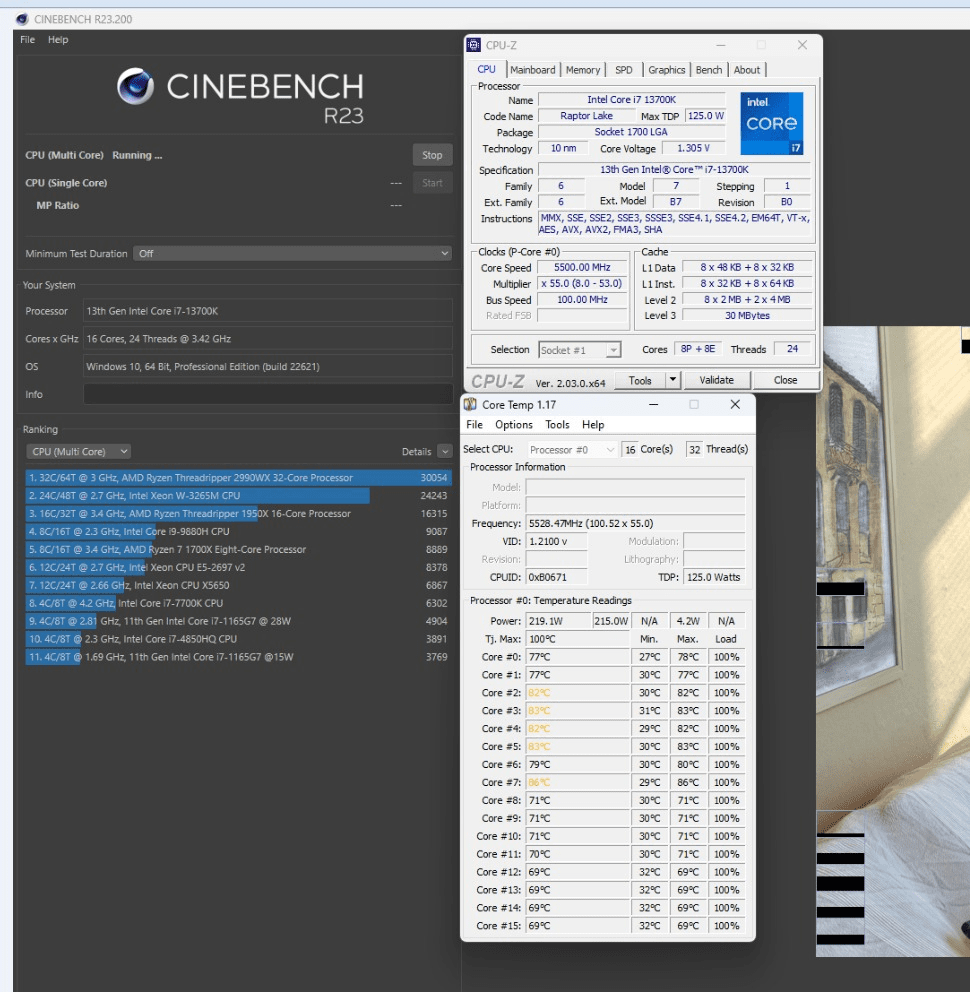The image size is (970, 992).
Task: Select the Xeon X5650 ranking entry
Action: [239, 585]
